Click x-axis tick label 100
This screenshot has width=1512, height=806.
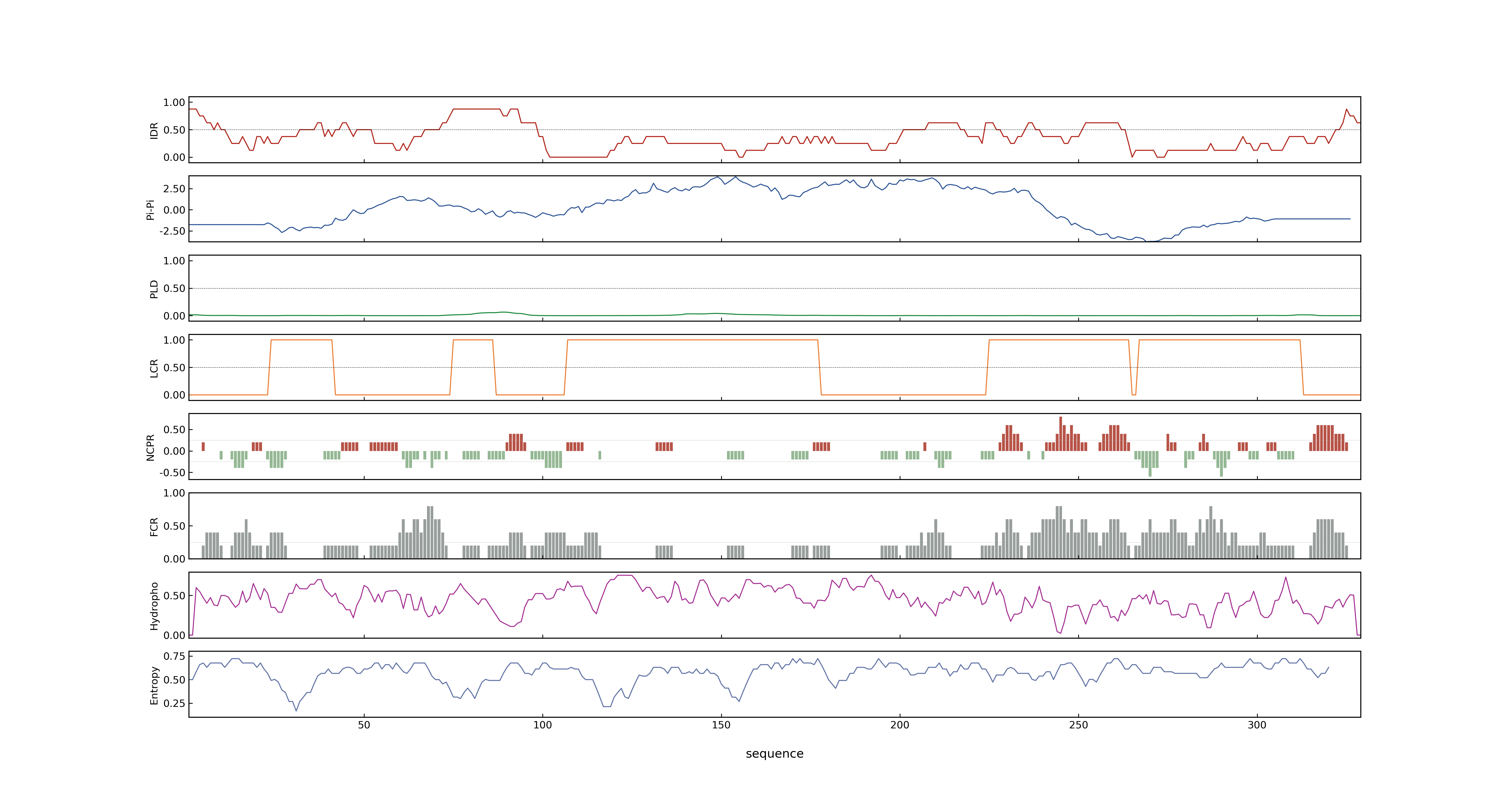click(542, 725)
